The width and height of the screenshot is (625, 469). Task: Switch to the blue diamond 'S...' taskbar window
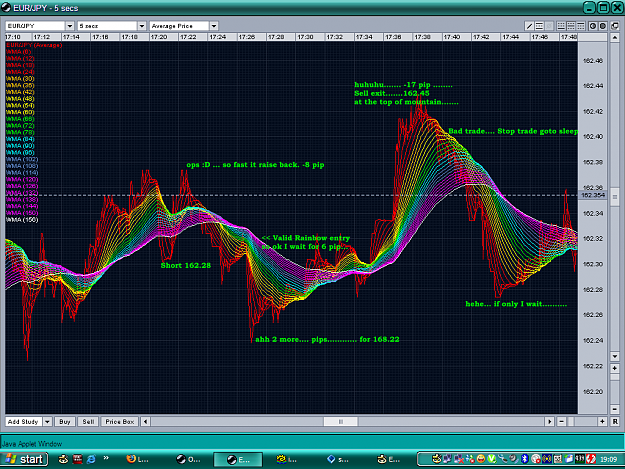coord(338,459)
